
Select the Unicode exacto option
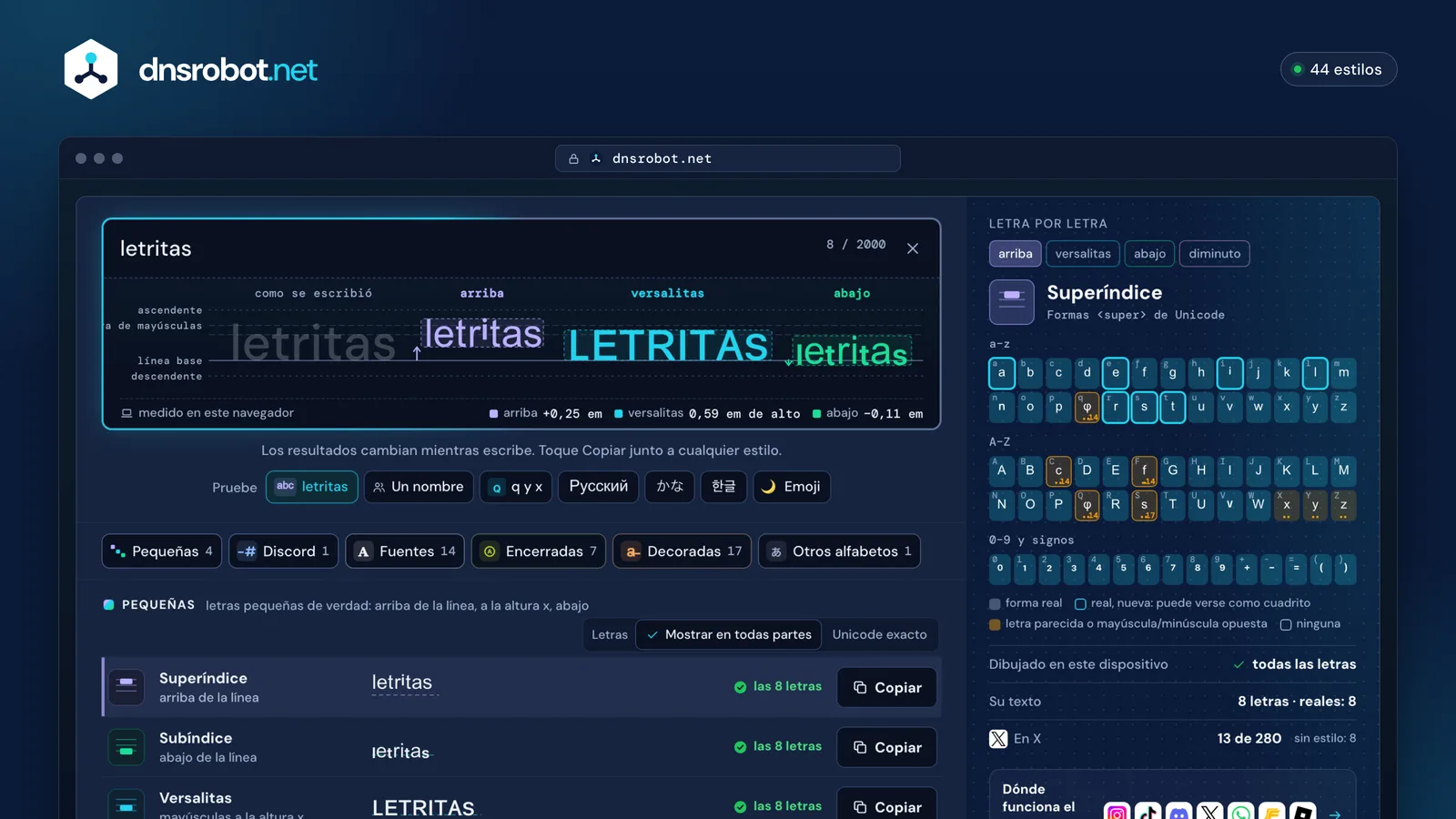click(880, 634)
